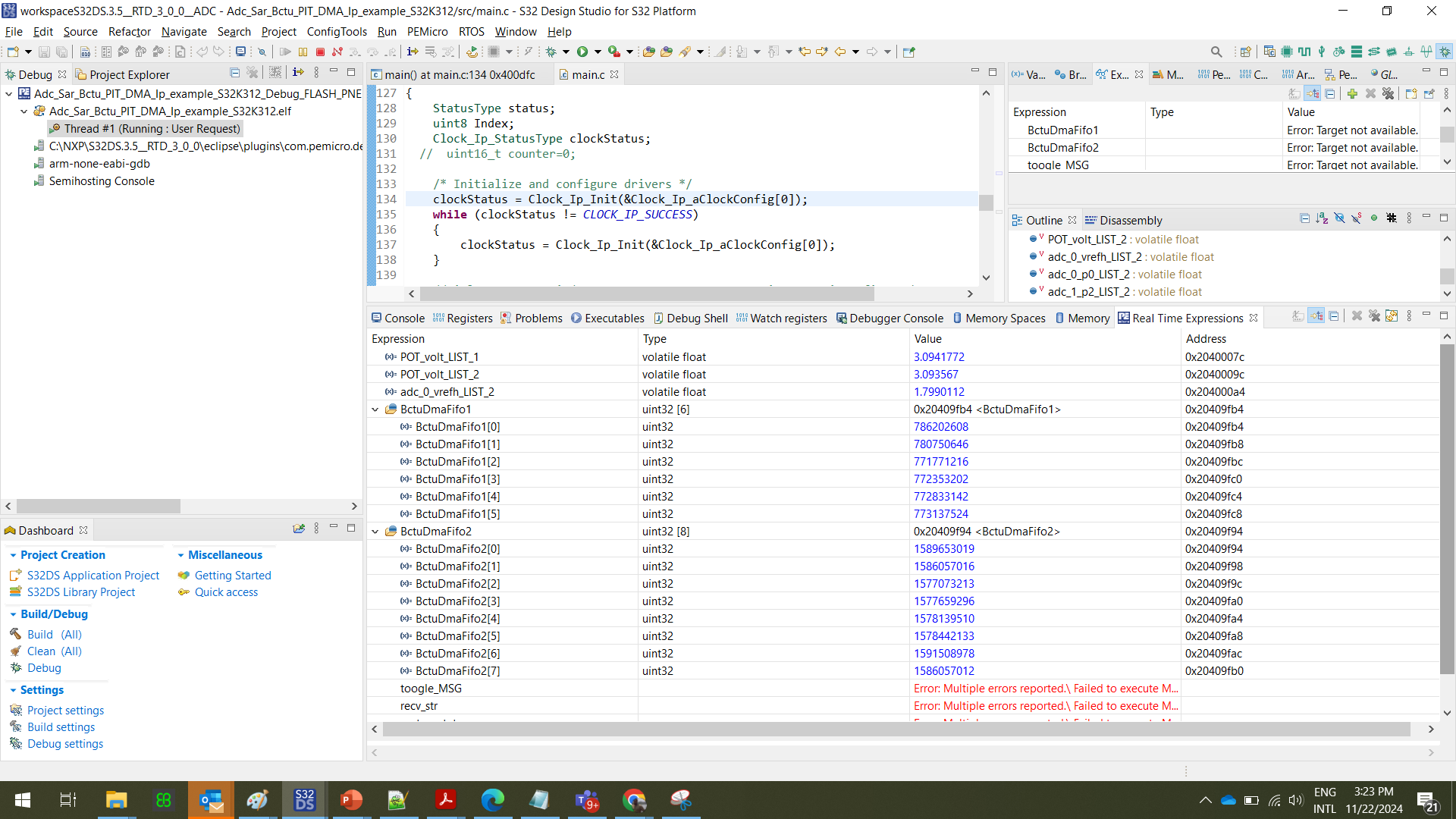Toggle Show Type Names in Expressions toolbar
Screen dimensions: 1456x819
(x=1294, y=93)
